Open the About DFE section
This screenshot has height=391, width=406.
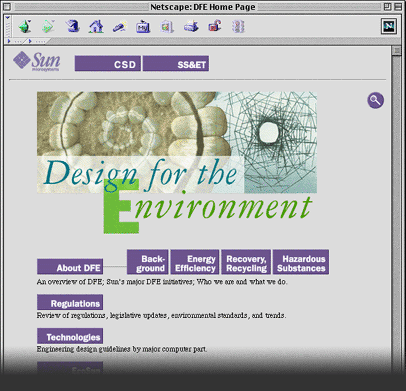[70, 266]
